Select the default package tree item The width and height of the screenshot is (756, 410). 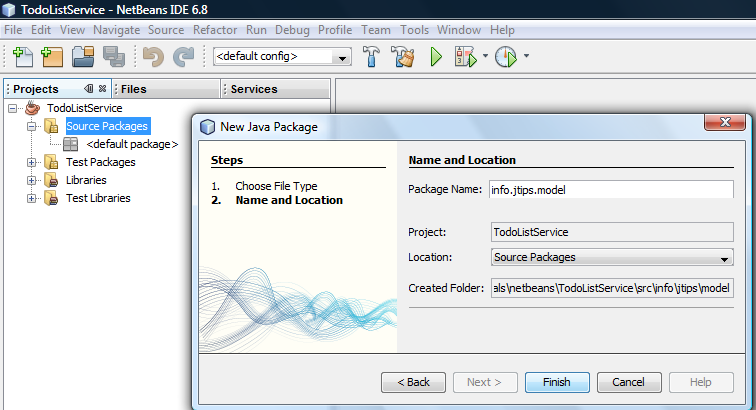pos(132,144)
